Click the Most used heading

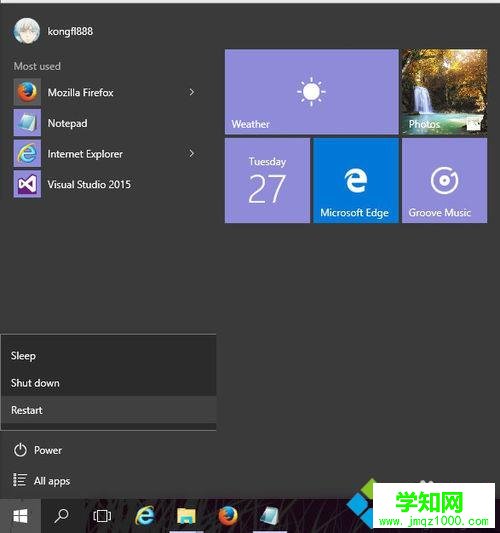(x=37, y=66)
